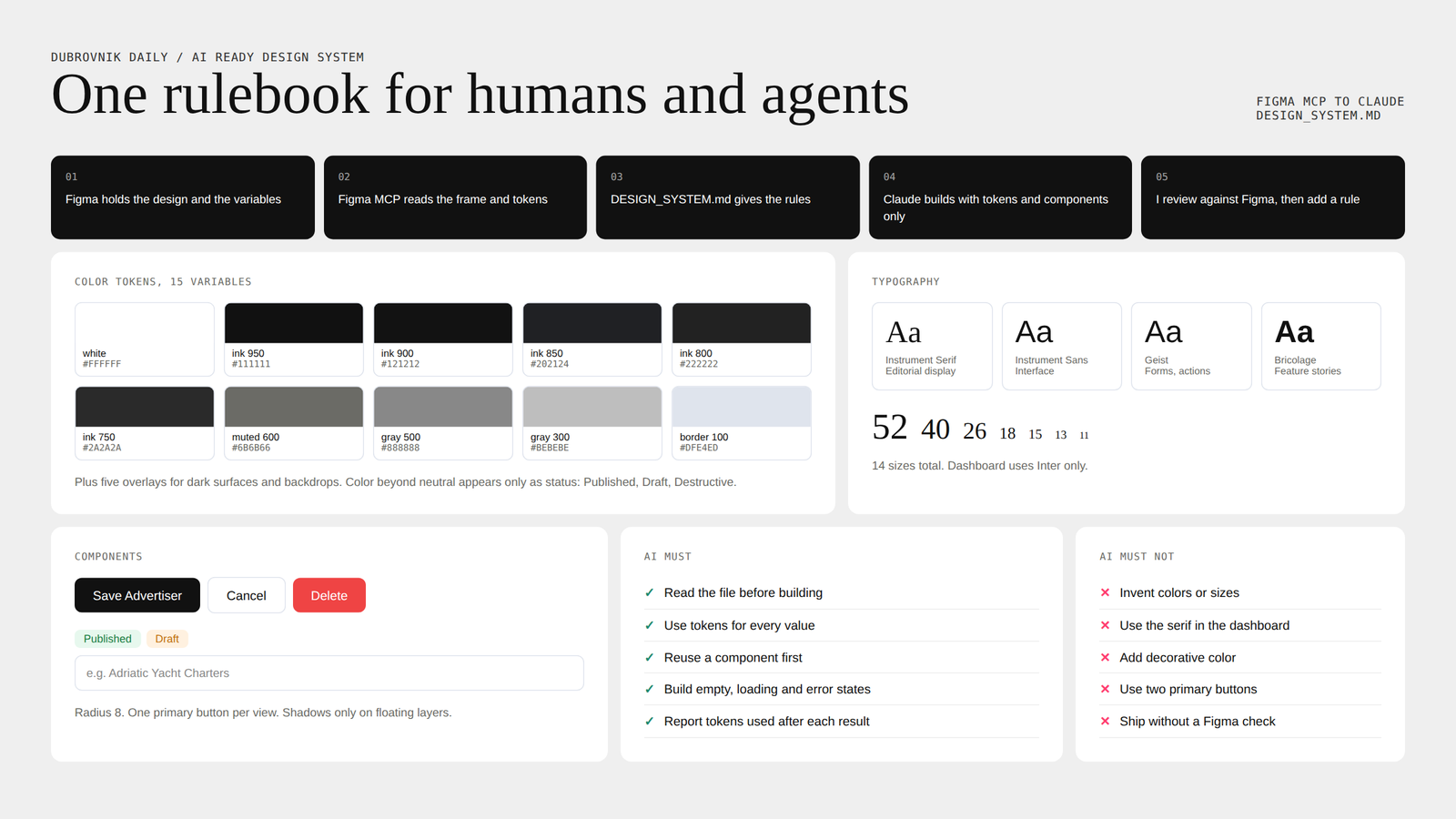The image size is (1456, 819).
Task: Click the X icon beside Invent colors or sizes
Action: click(1105, 593)
